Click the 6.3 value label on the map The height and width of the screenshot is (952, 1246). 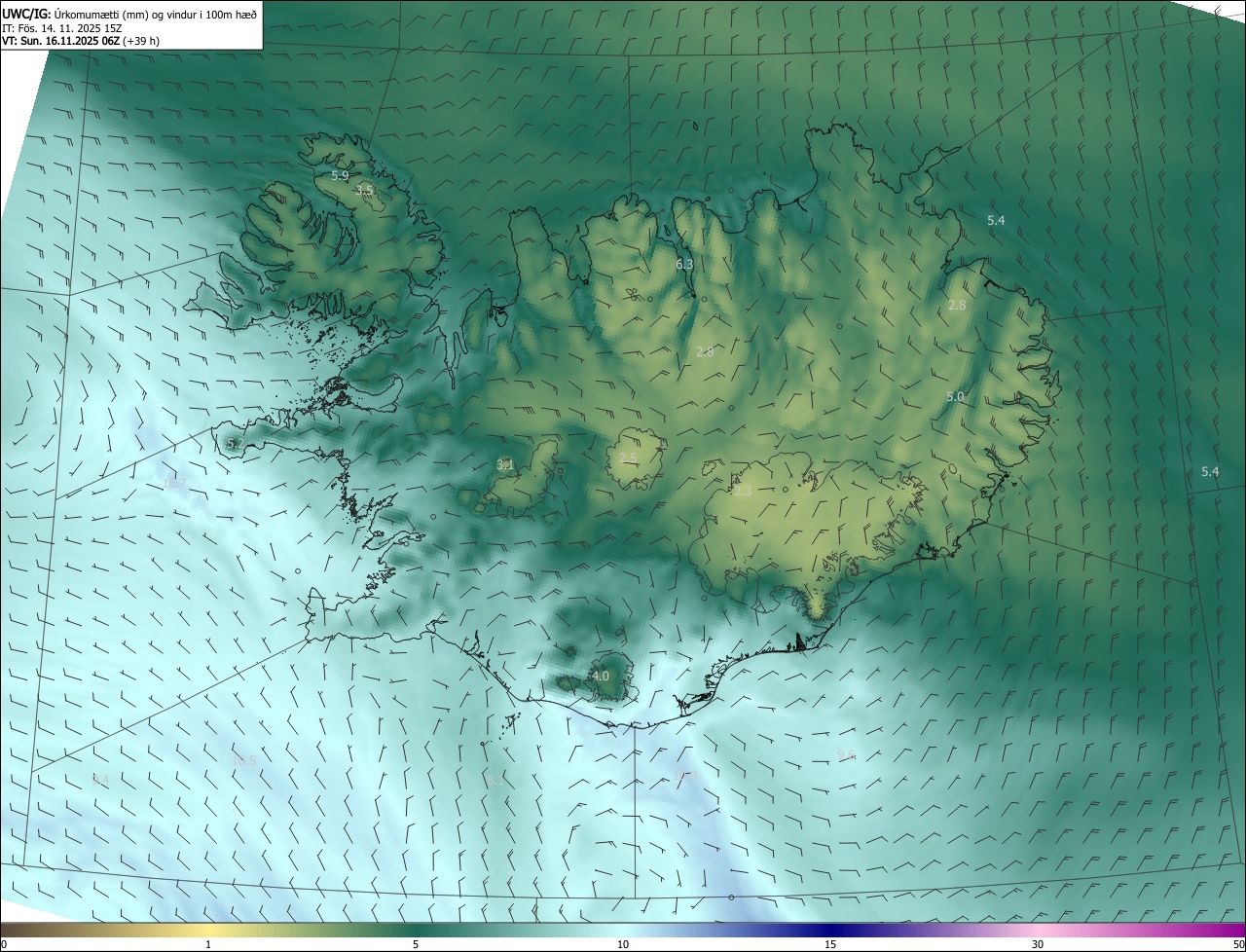(684, 264)
